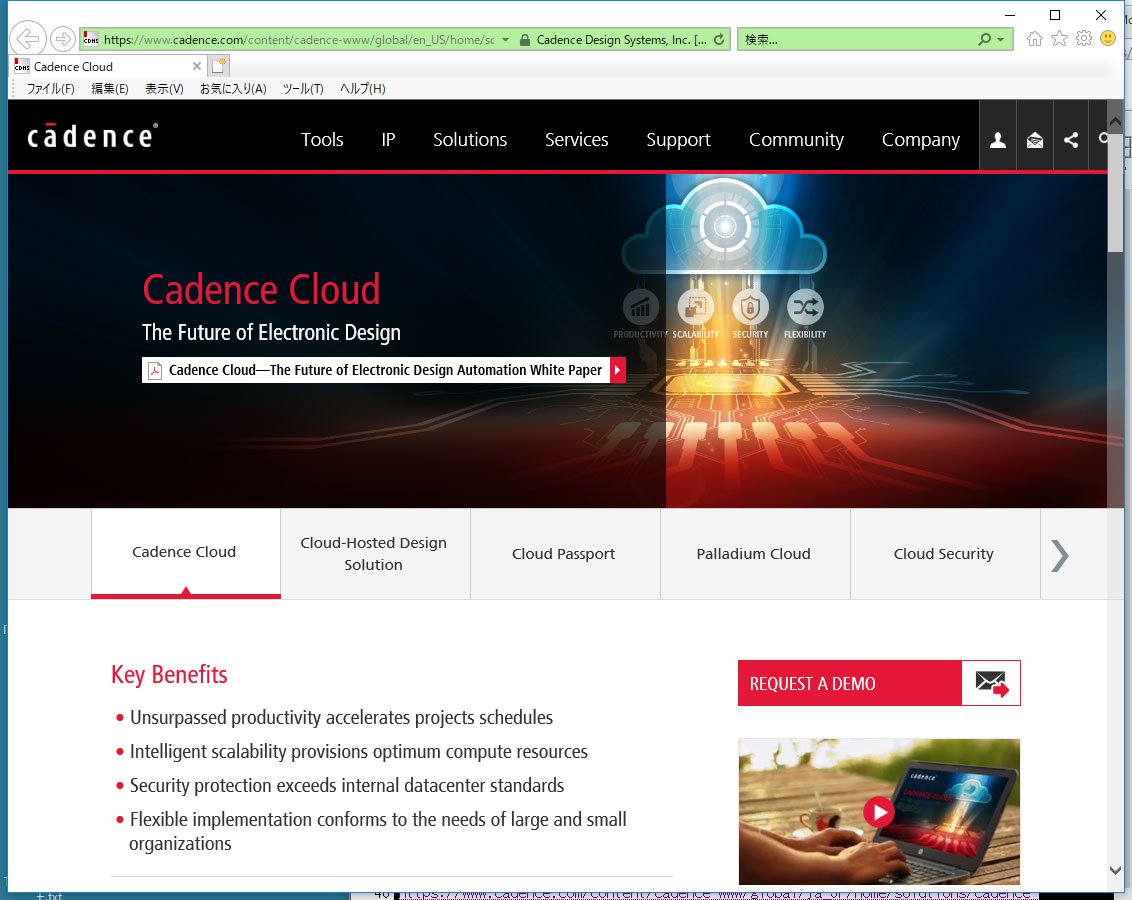The image size is (1132, 900).
Task: Open browser settings gear icon
Action: click(1084, 38)
